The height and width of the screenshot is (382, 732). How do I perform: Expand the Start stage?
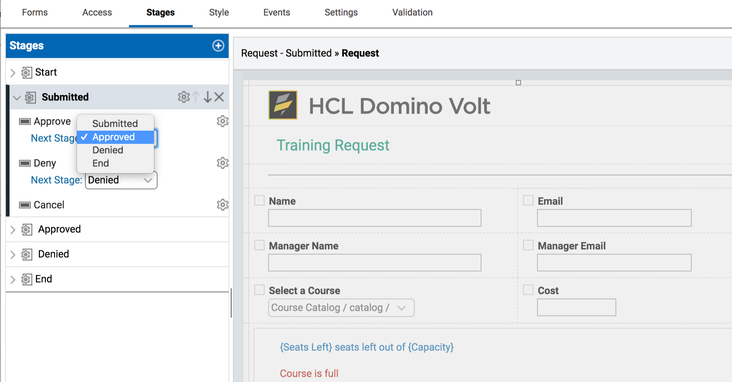tap(13, 72)
